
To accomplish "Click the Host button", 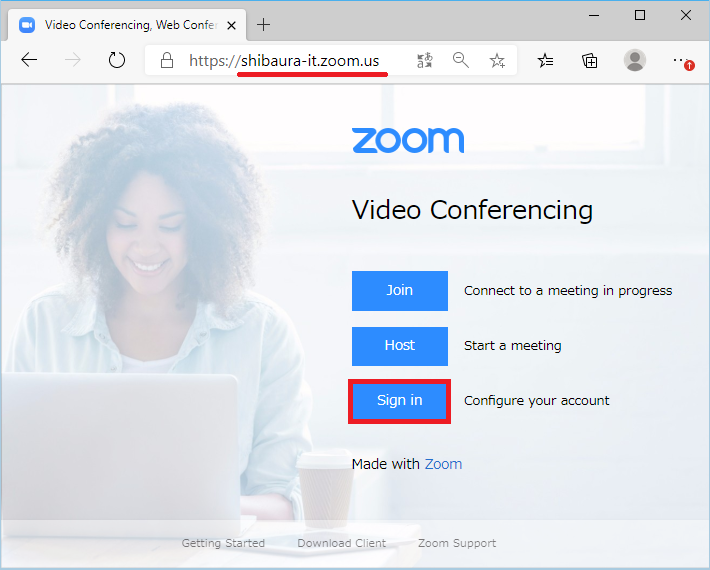I will [x=400, y=346].
